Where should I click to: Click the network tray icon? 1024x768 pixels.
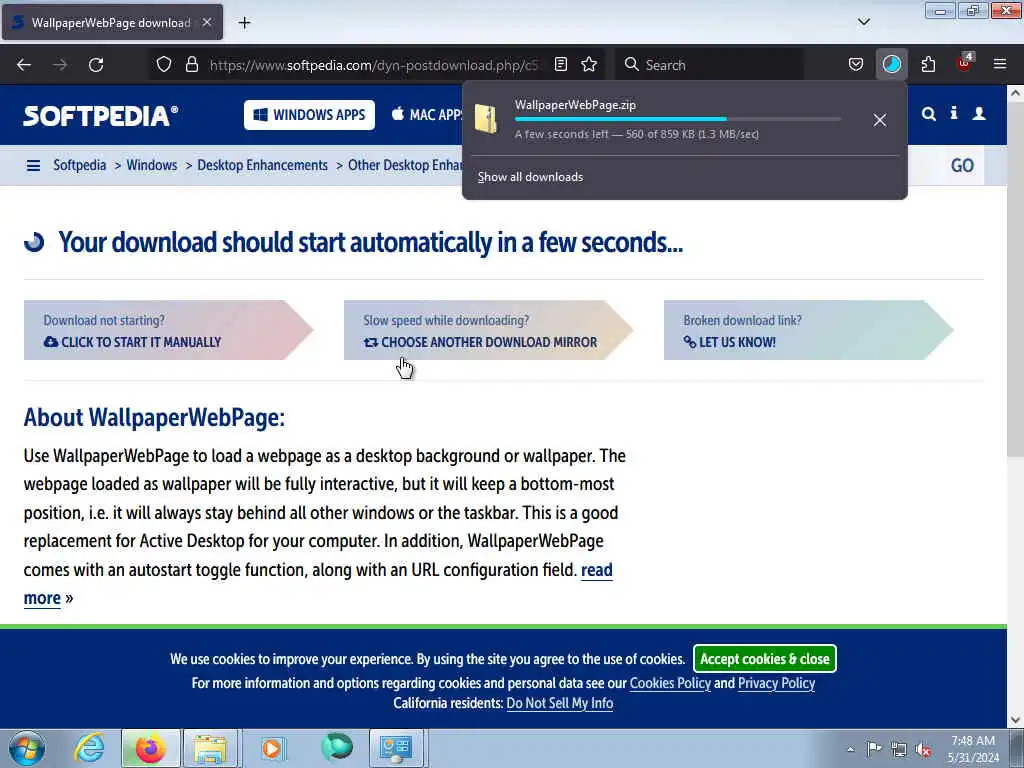[899, 749]
